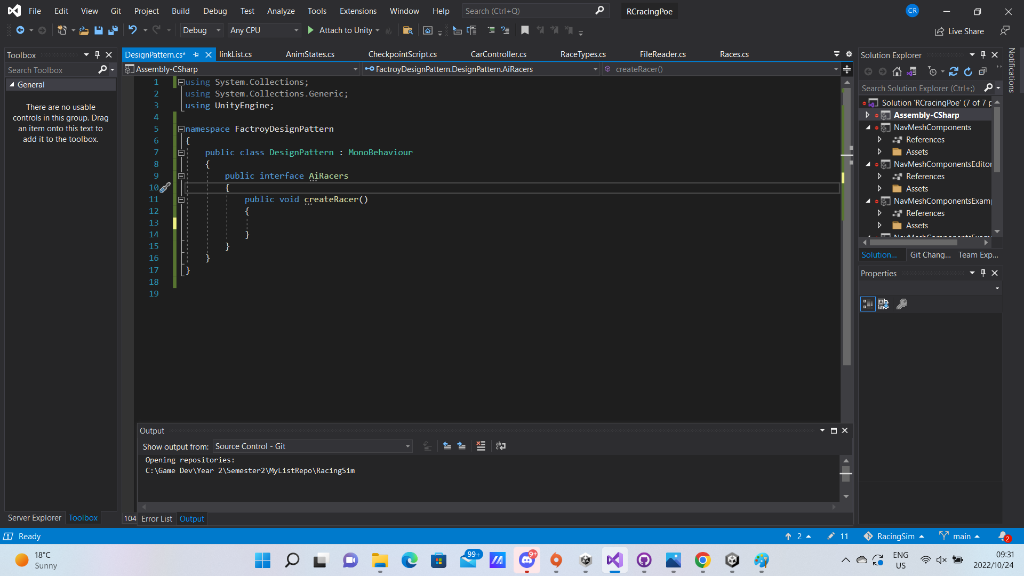
Task: Open the Show output from dropdown
Action: pyautogui.click(x=310, y=446)
